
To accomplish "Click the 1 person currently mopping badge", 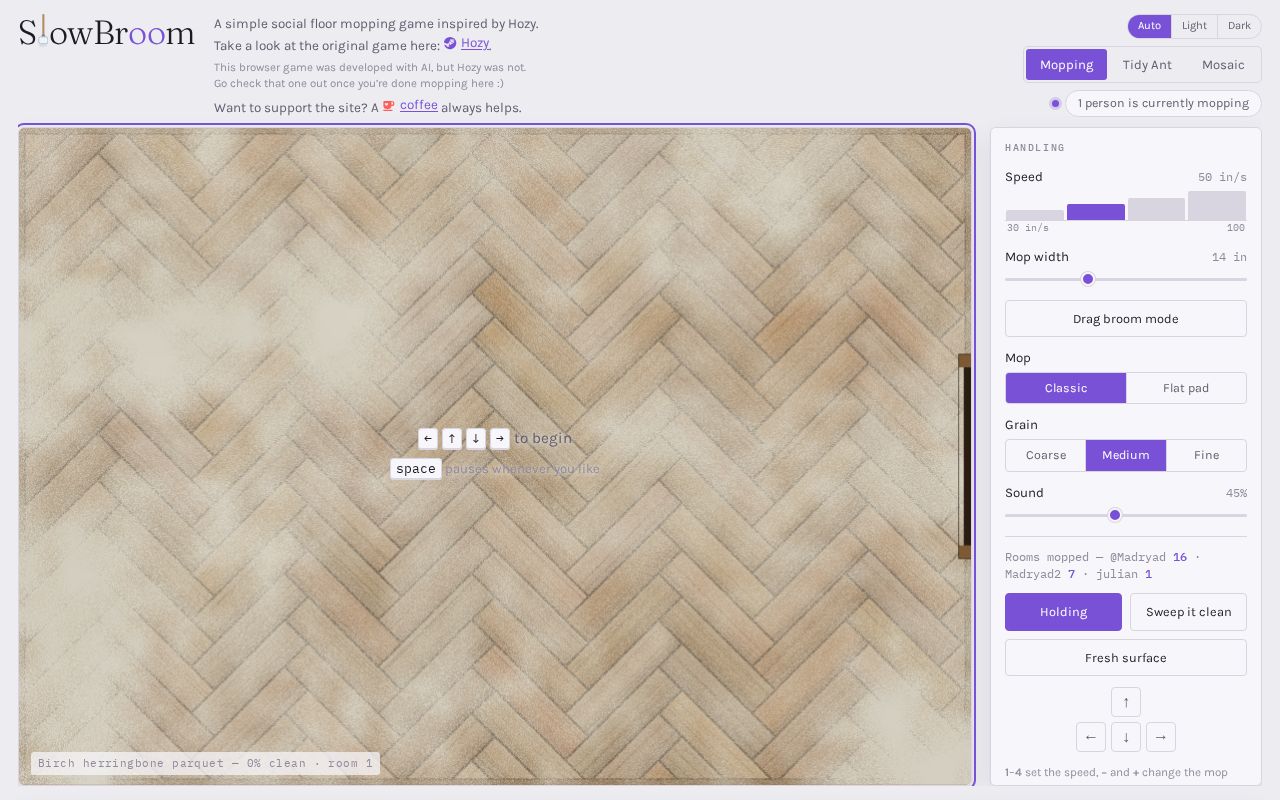I will [x=1163, y=103].
